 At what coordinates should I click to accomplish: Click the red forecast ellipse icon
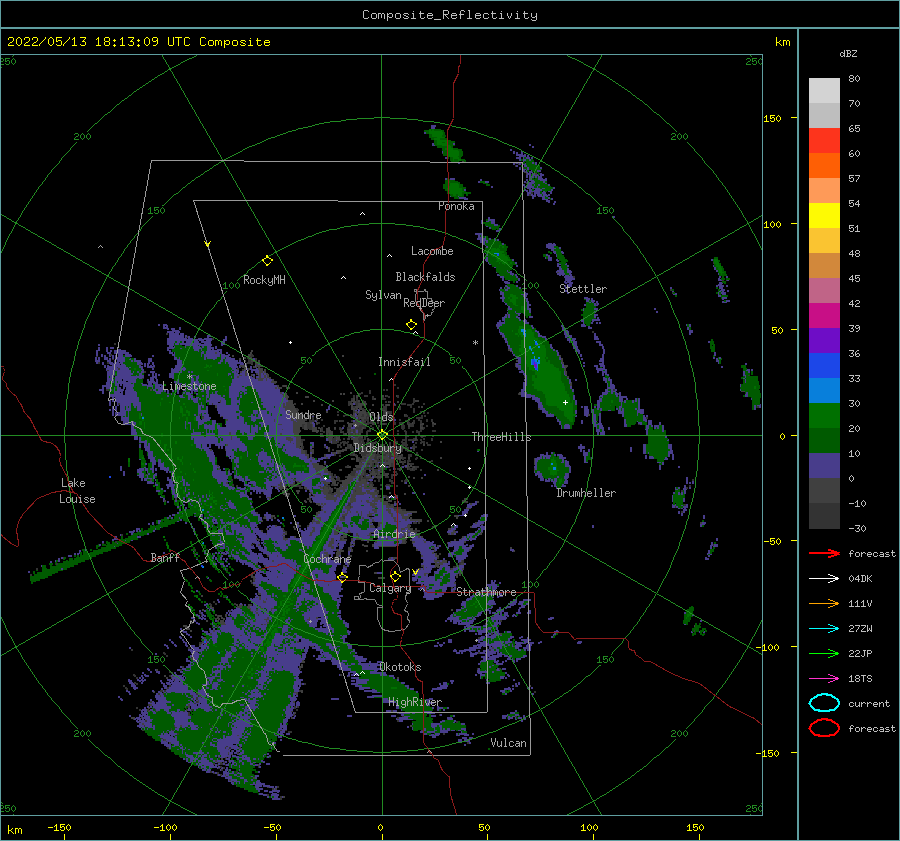pyautogui.click(x=824, y=728)
